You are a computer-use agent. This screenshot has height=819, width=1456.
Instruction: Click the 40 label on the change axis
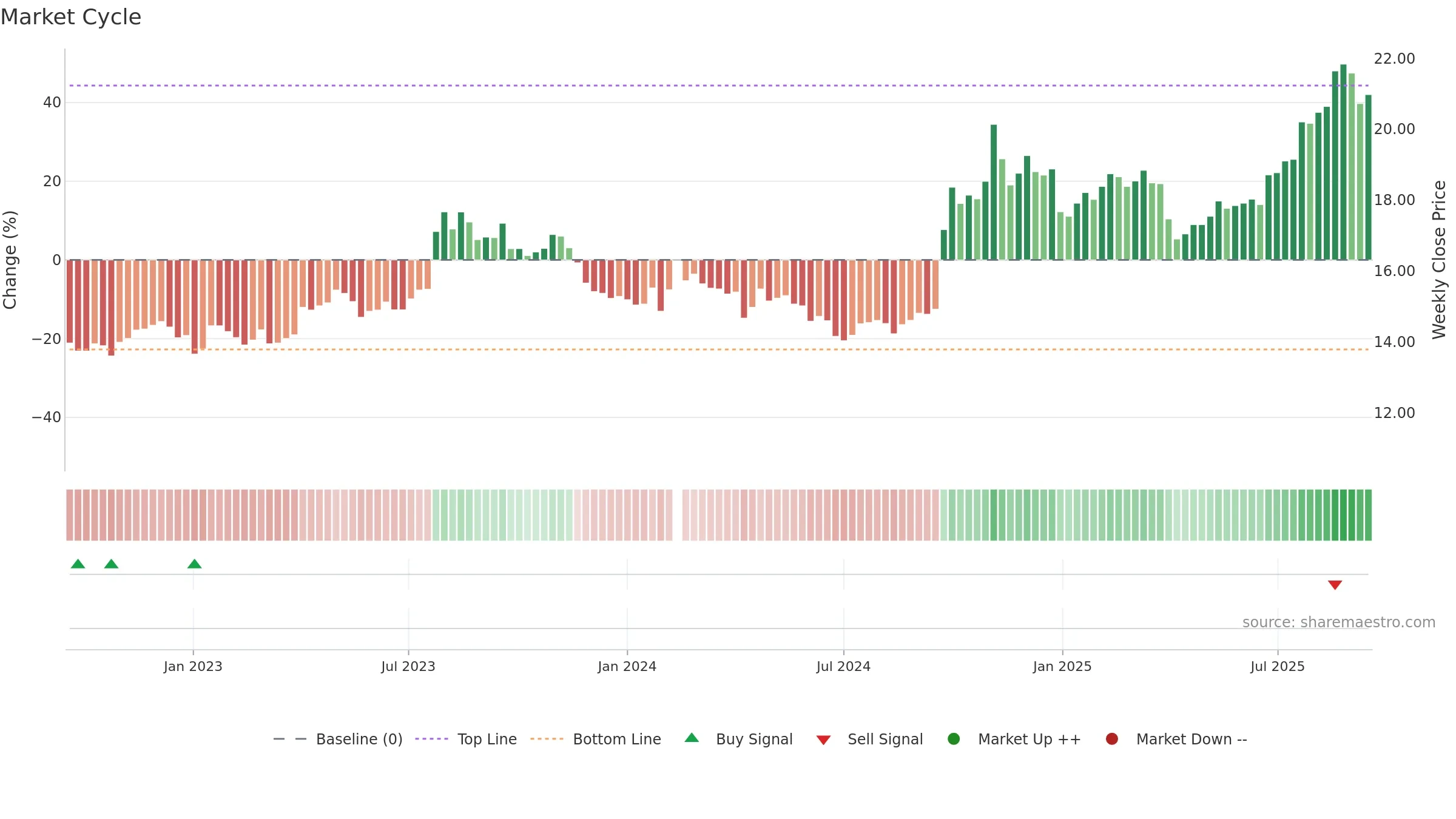(52, 103)
